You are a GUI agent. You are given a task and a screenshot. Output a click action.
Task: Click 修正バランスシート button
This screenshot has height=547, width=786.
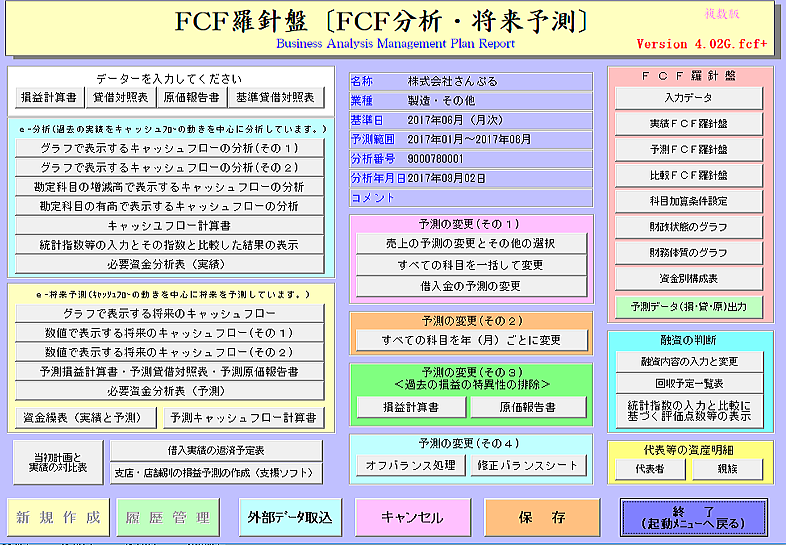527,465
